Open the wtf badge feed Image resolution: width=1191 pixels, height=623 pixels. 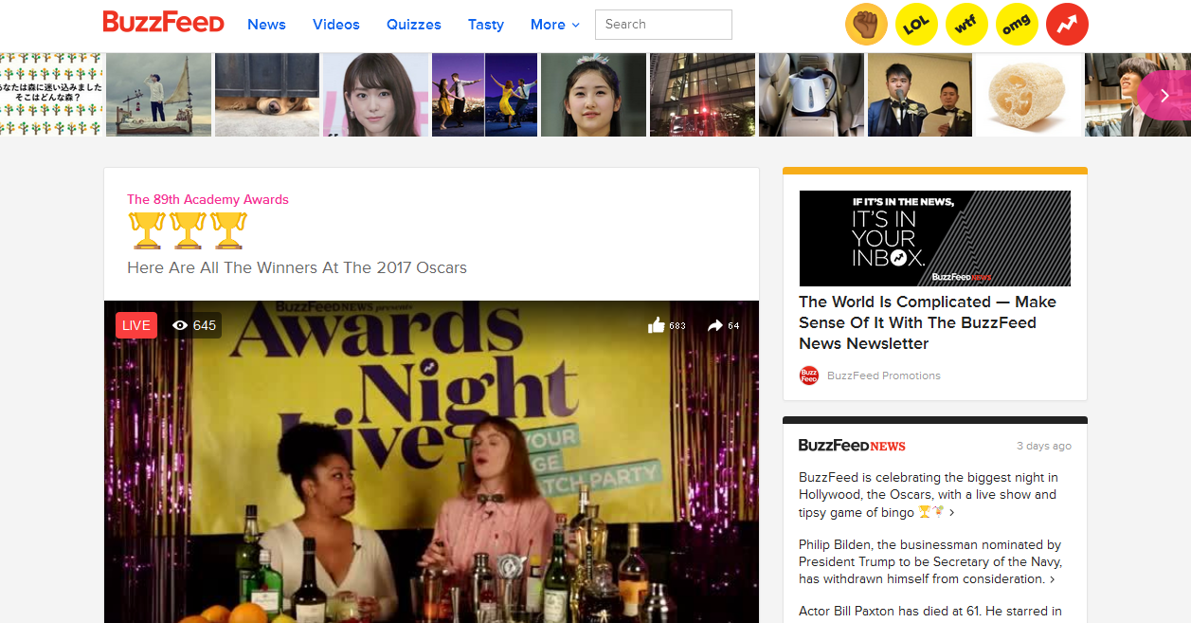click(966, 24)
